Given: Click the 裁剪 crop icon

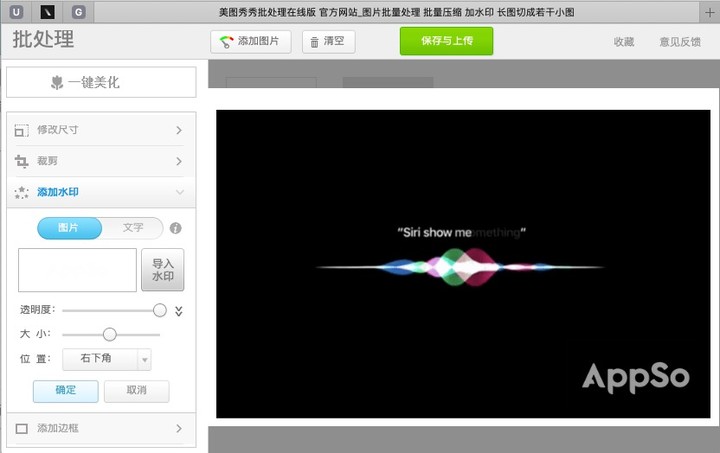Looking at the screenshot, I should tap(21, 162).
